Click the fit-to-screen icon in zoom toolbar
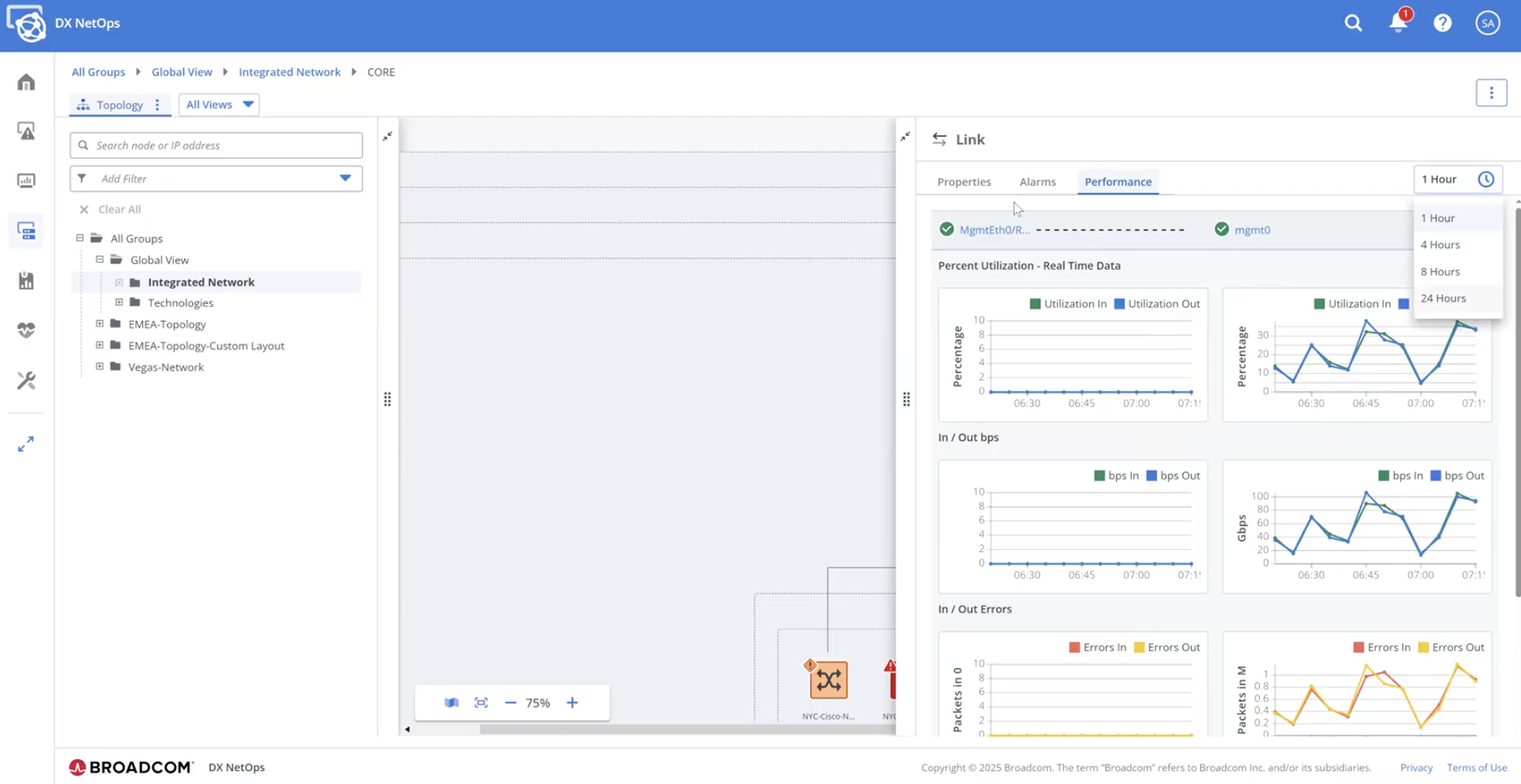 (x=481, y=703)
